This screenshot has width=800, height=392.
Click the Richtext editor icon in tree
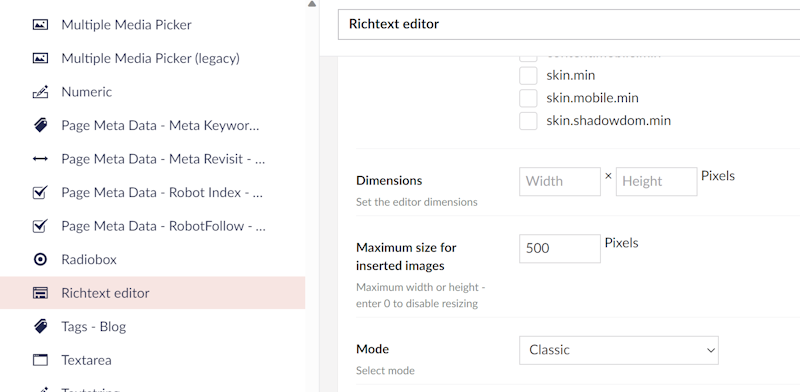[x=40, y=293]
